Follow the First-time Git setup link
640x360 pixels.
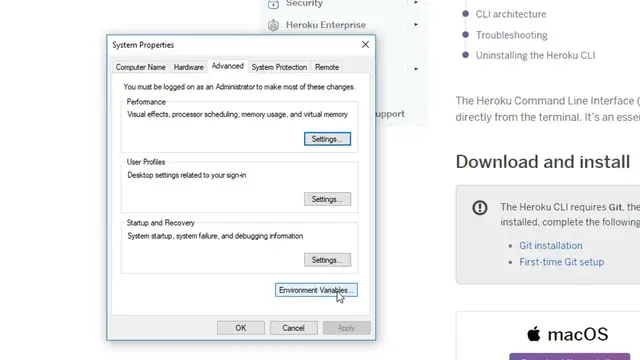(562, 262)
